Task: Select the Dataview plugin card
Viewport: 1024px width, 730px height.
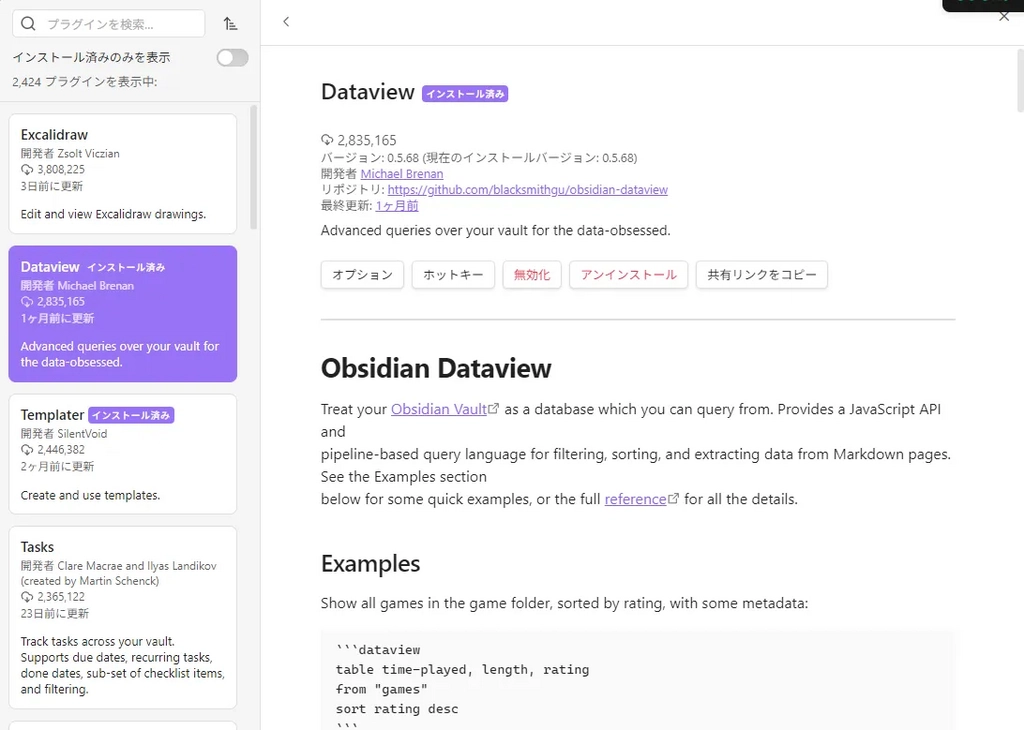Action: coord(123,314)
